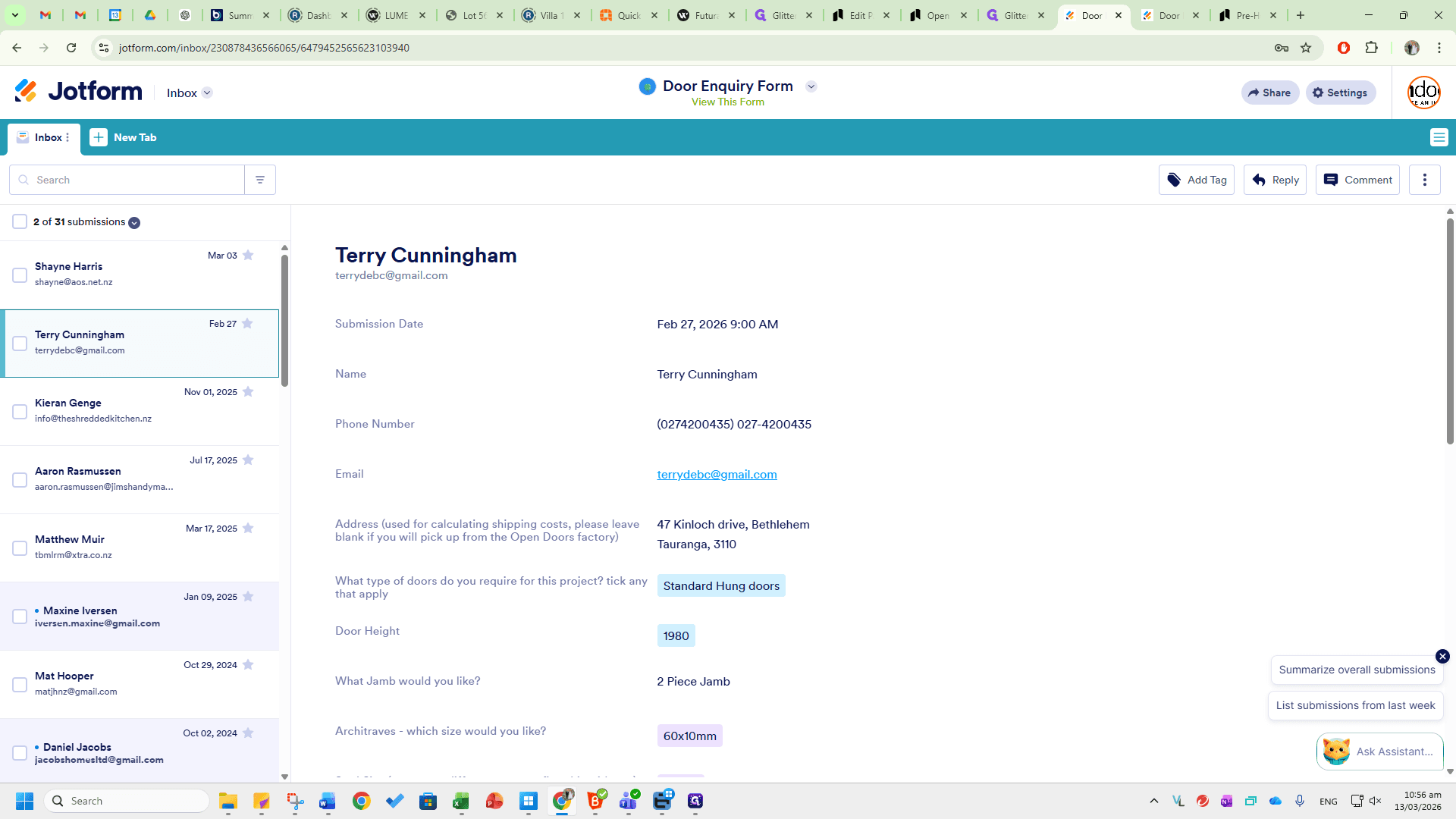Click the Add Tag button
Image resolution: width=1456 pixels, height=819 pixels.
[1197, 180]
